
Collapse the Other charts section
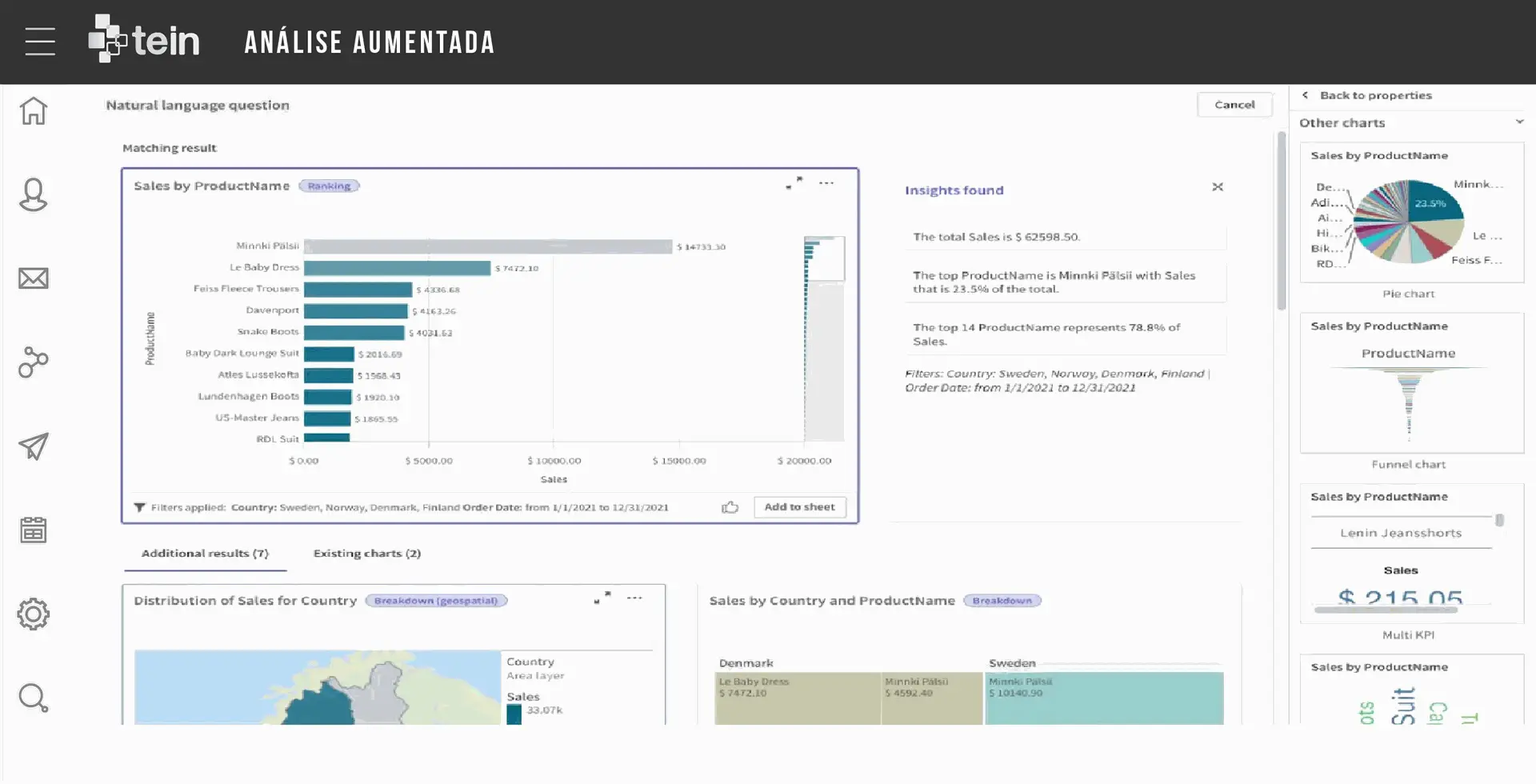1519,122
